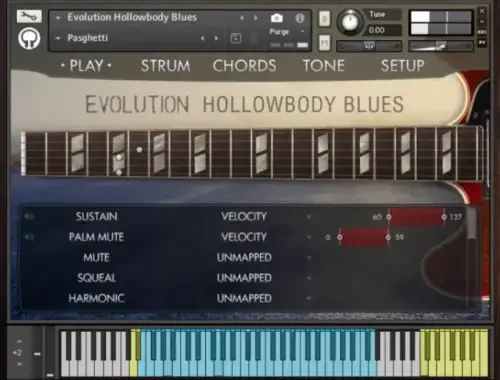Click PALM MUTE range upper handle at 59
The width and height of the screenshot is (500, 380).
click(388, 237)
